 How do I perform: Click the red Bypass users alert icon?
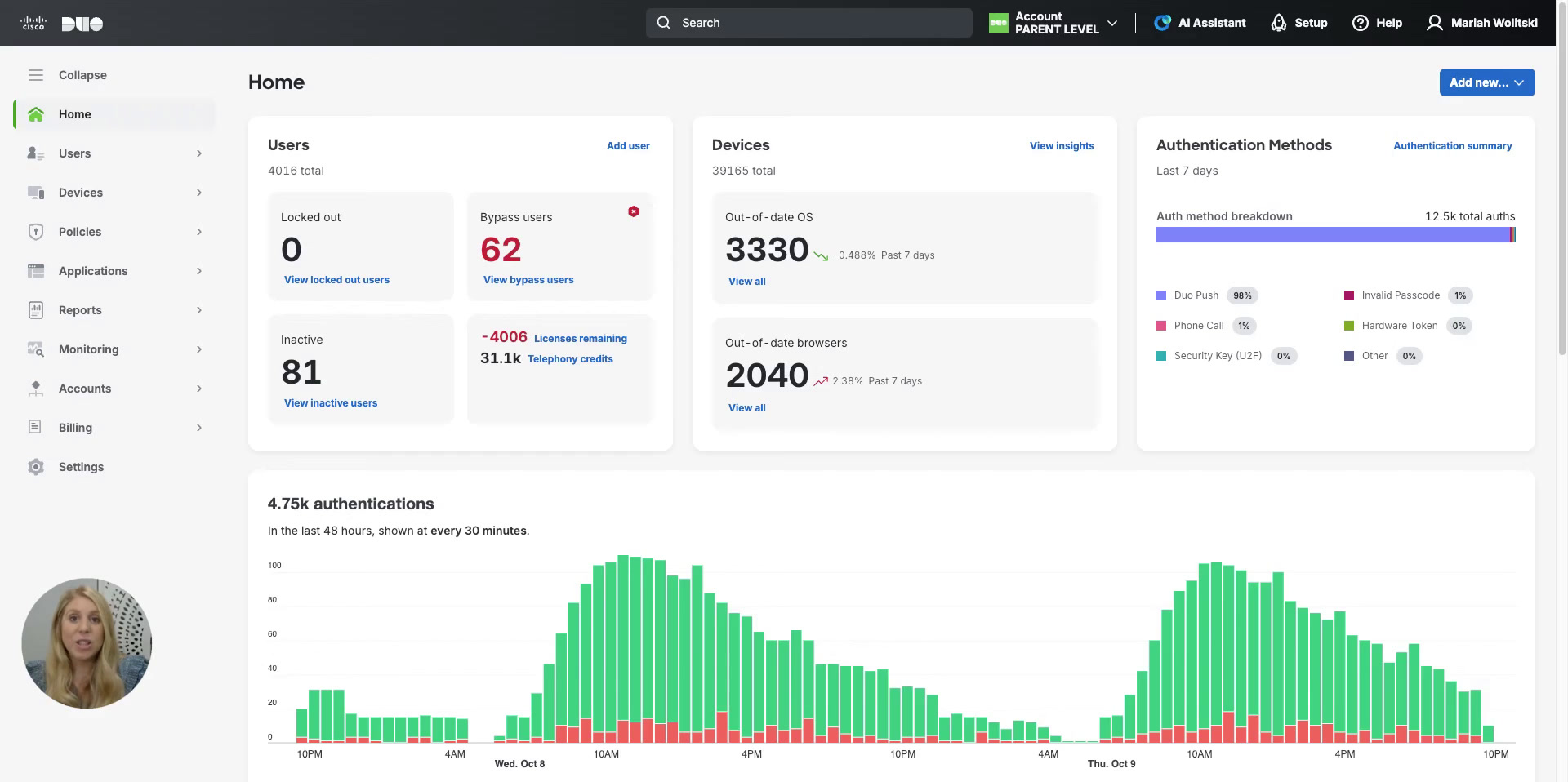coord(634,211)
